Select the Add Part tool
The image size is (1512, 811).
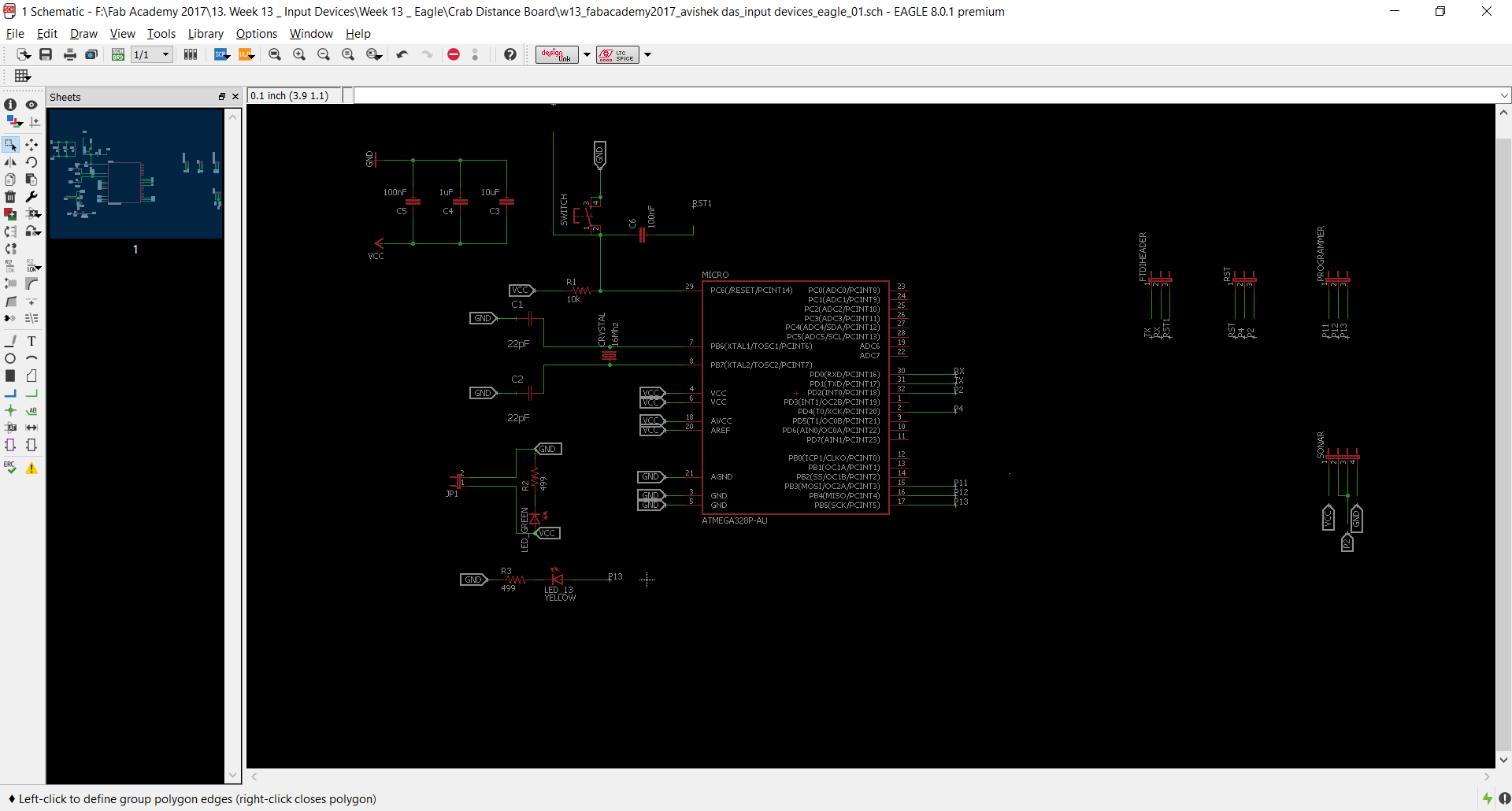[x=10, y=214]
